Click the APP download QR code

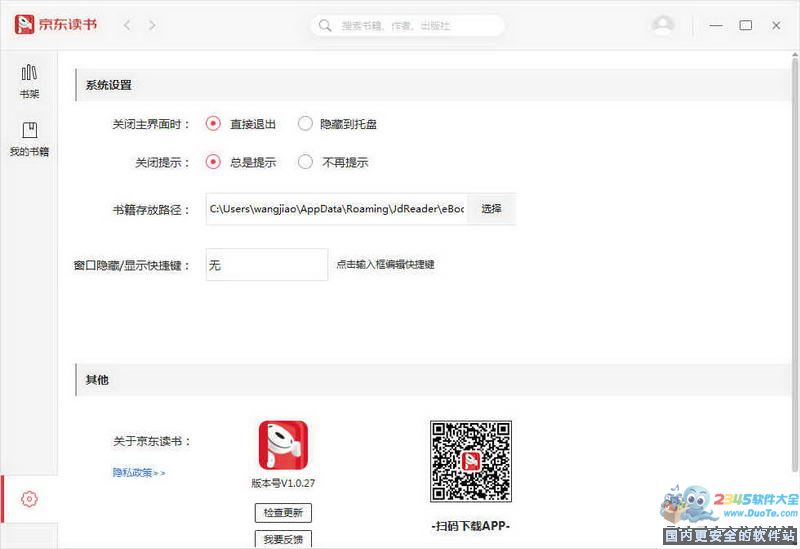[x=470, y=461]
